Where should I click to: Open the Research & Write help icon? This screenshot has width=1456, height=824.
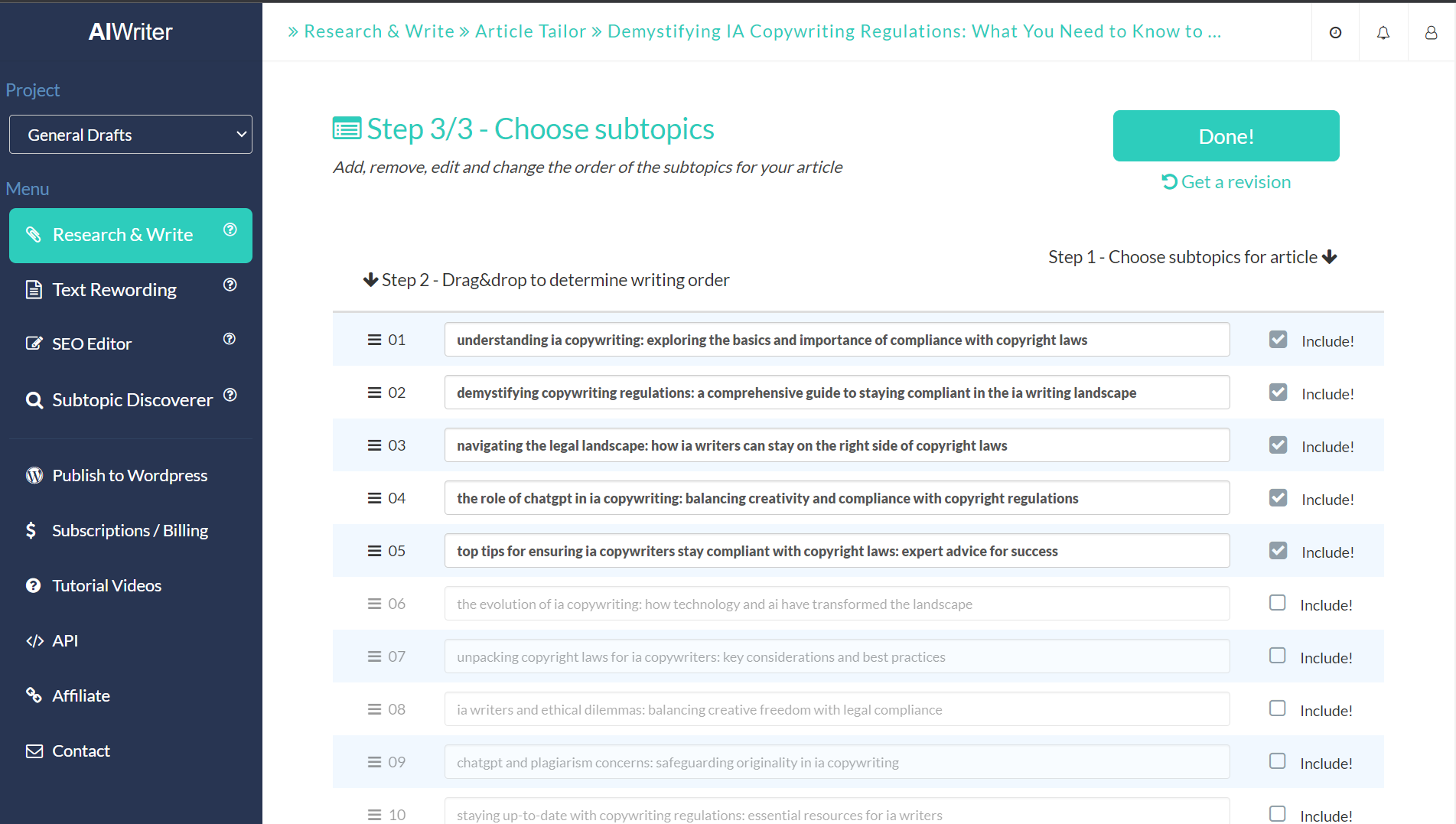coord(230,229)
